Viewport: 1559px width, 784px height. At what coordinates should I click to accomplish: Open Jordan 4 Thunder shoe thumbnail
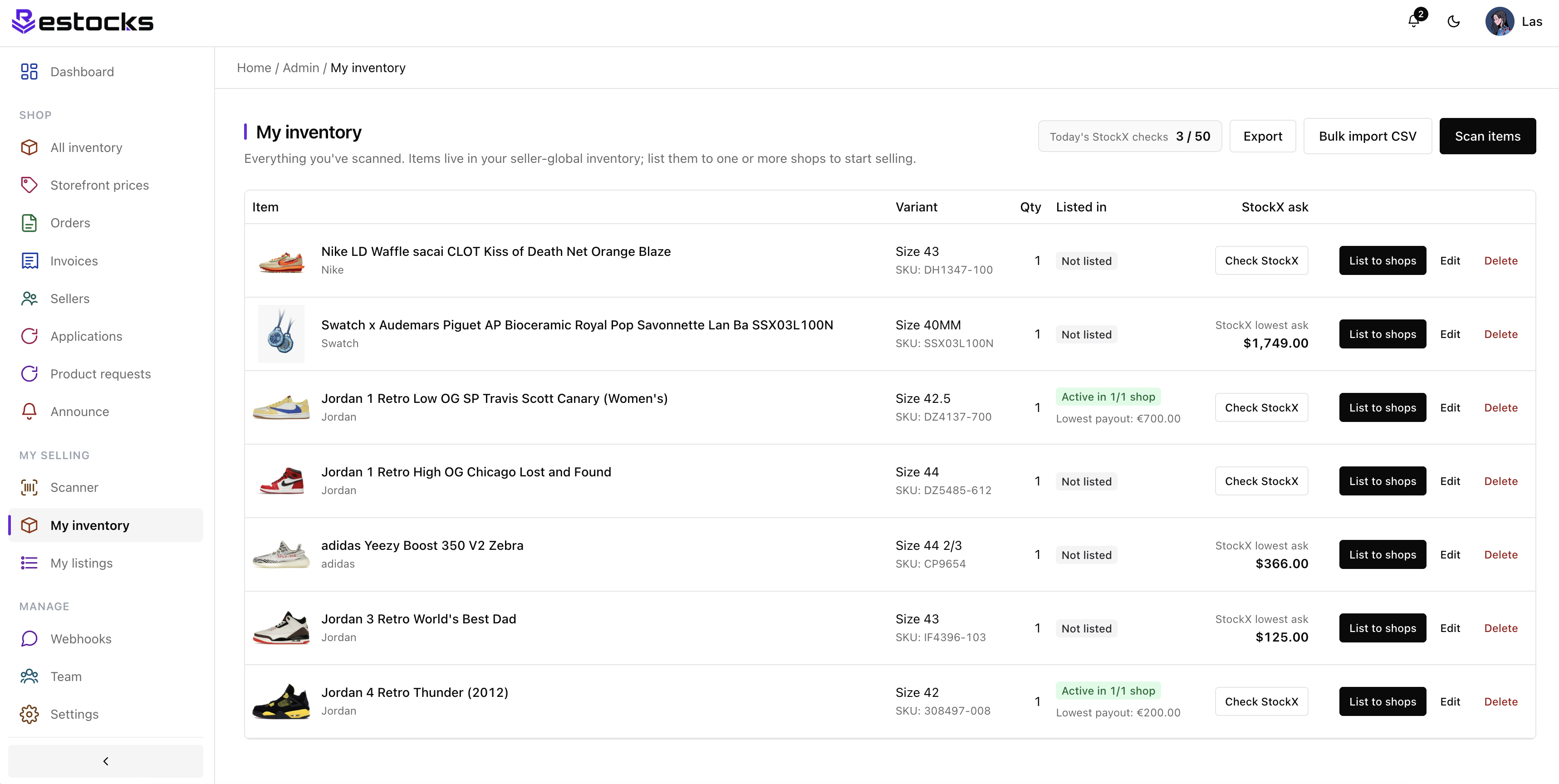[281, 701]
